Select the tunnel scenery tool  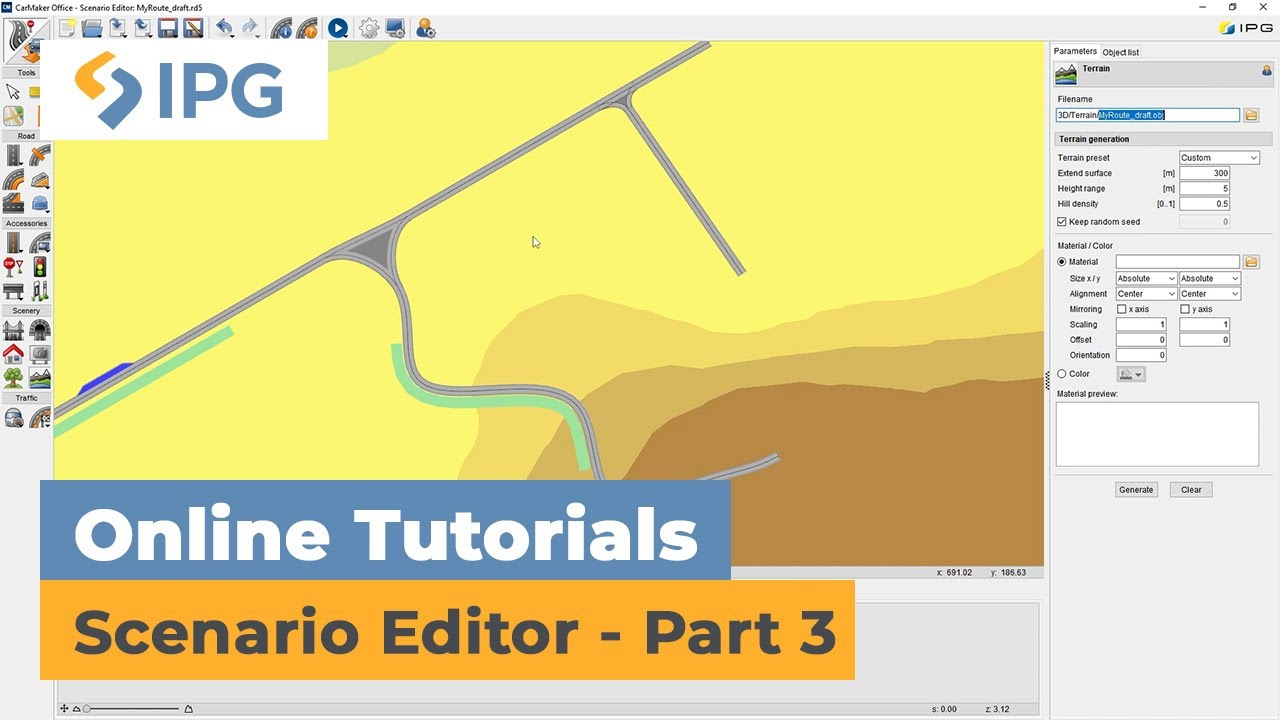pos(40,330)
